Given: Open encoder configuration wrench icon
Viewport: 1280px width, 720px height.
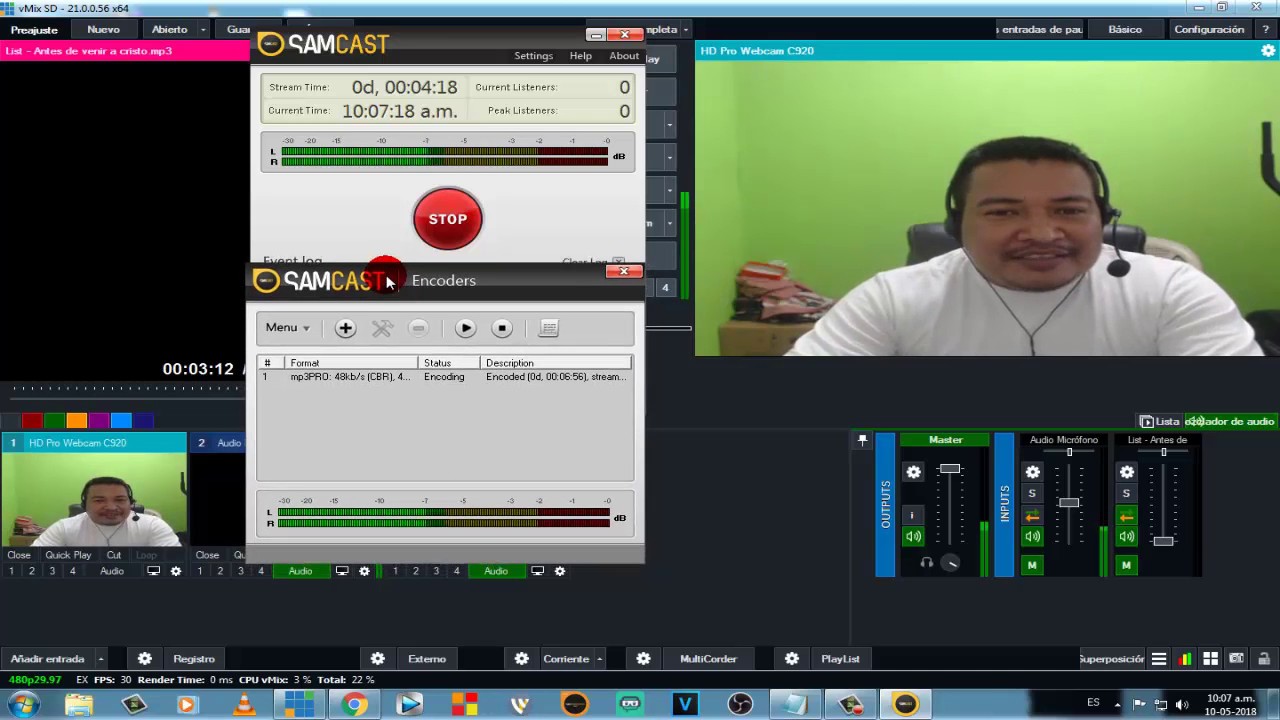Looking at the screenshot, I should (382, 328).
